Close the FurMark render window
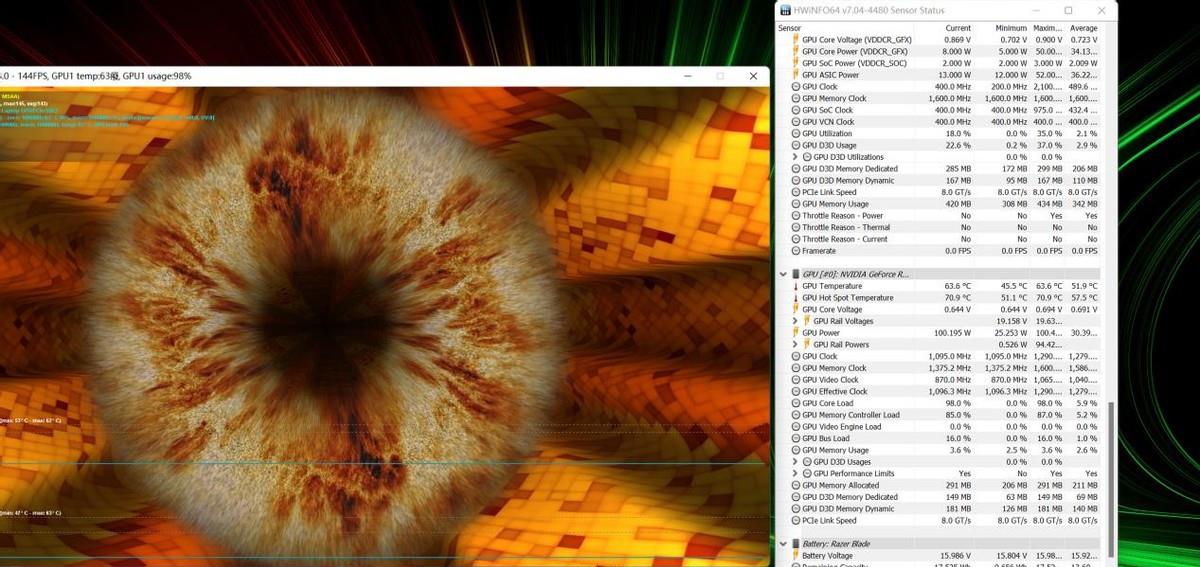 pyautogui.click(x=753, y=76)
